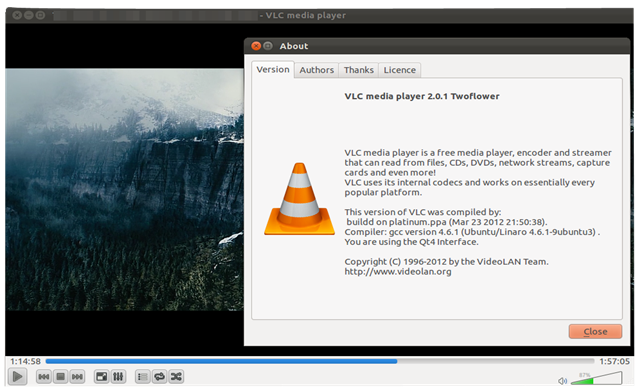
Task: Click the elapsed time 1:14:58 label
Action: pos(25,361)
